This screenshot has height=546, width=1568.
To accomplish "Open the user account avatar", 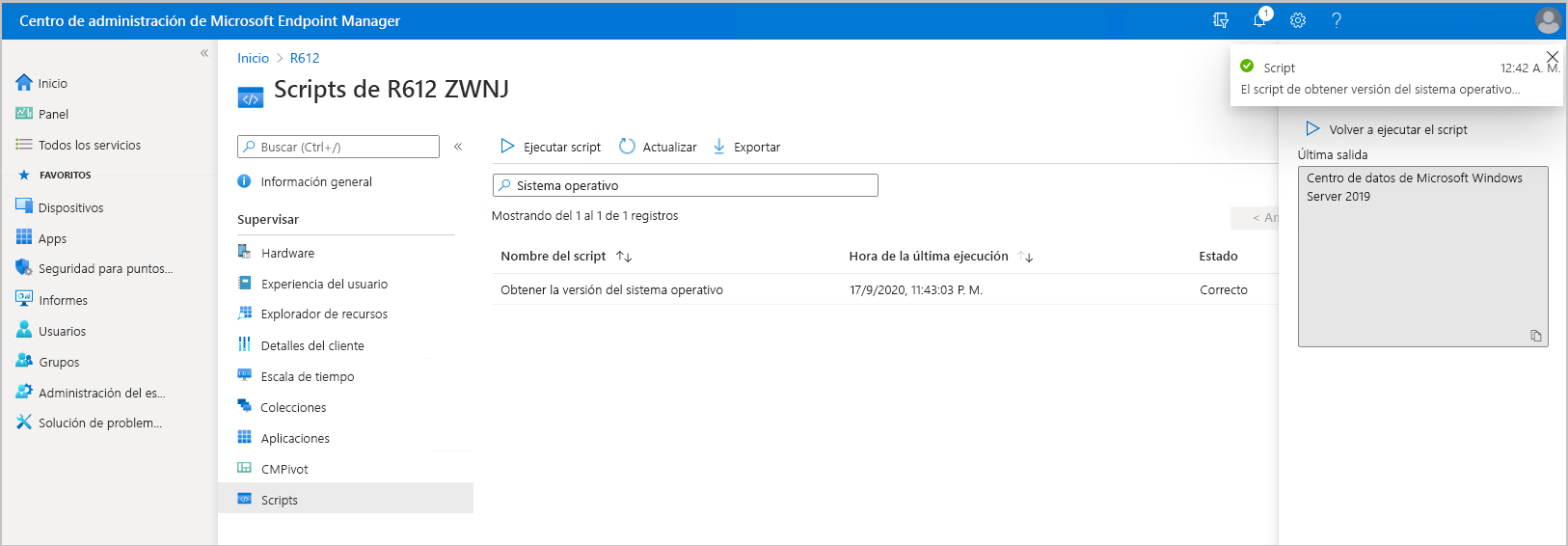I will click(1548, 20).
